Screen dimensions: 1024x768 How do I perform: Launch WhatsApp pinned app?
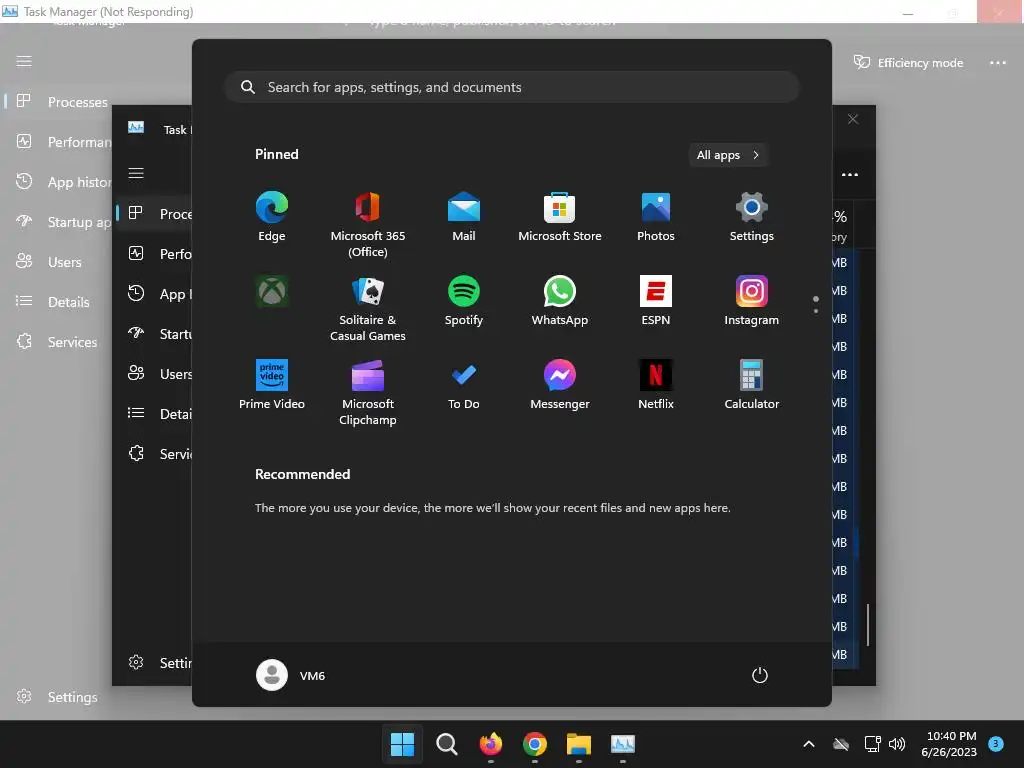coord(560,300)
